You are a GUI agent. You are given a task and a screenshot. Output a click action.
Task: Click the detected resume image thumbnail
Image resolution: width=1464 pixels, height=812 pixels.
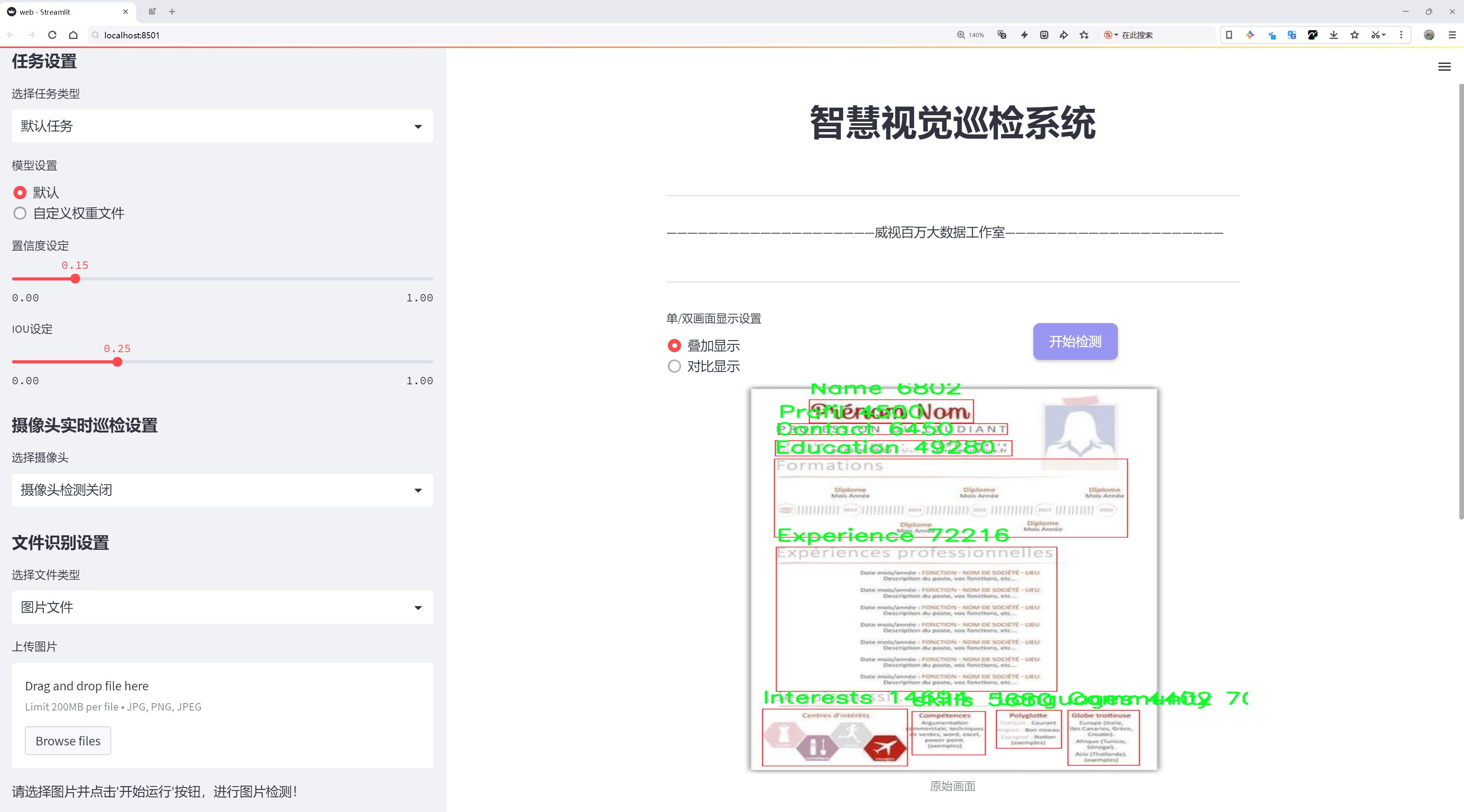click(x=953, y=578)
